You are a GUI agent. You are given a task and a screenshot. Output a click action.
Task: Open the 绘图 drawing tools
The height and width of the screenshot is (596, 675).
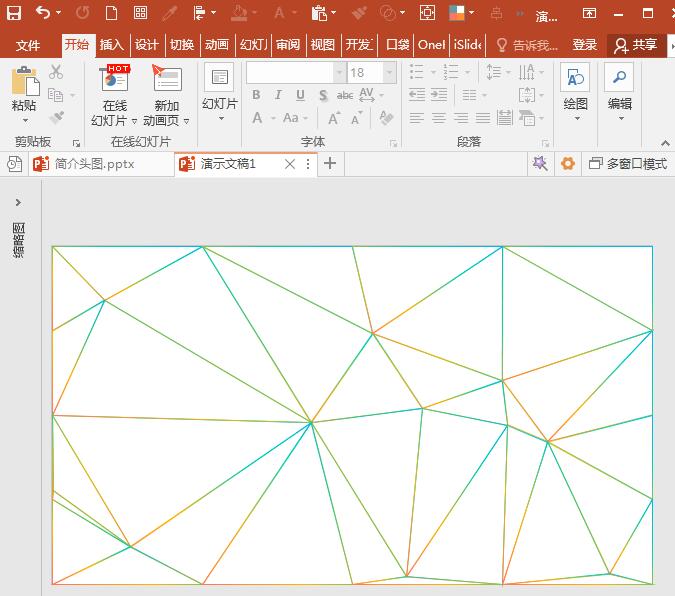575,90
